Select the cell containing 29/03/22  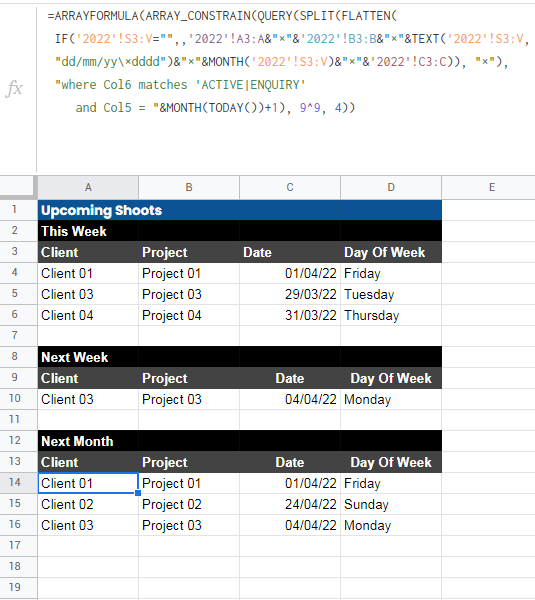290,294
